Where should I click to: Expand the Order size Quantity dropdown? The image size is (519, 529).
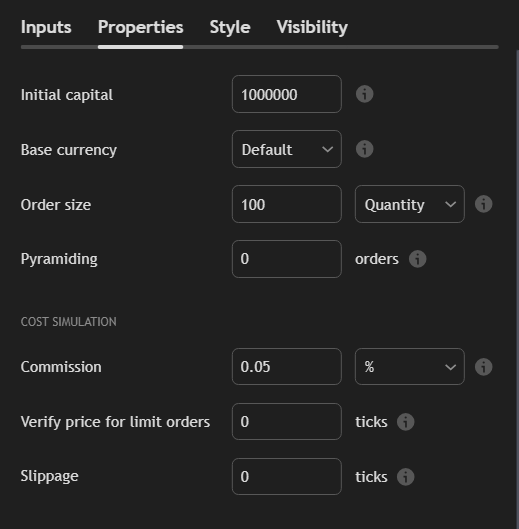point(410,204)
